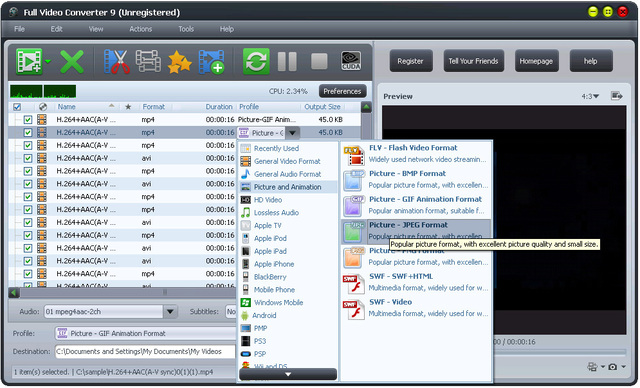
Task: Open the Help menu
Action: (227, 29)
